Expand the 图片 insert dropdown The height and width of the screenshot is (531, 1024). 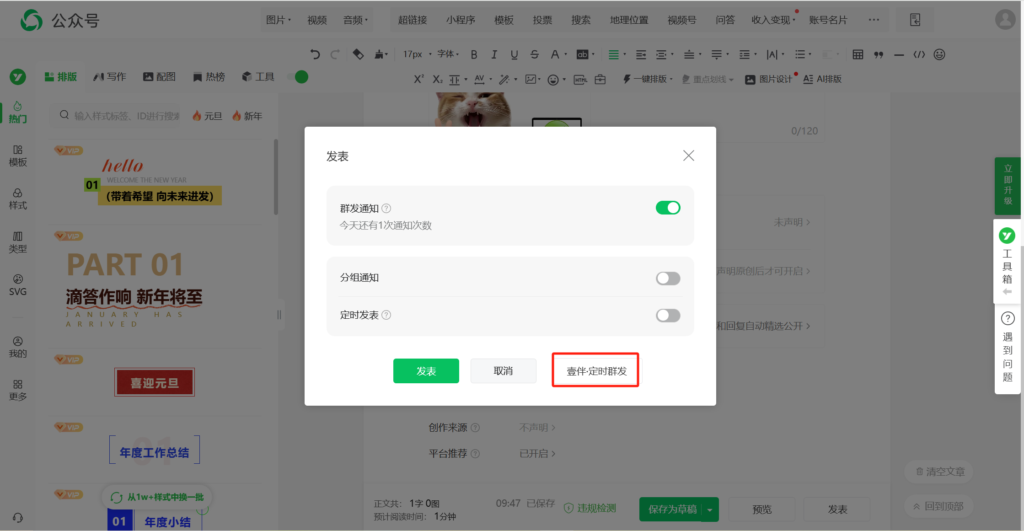click(x=279, y=20)
